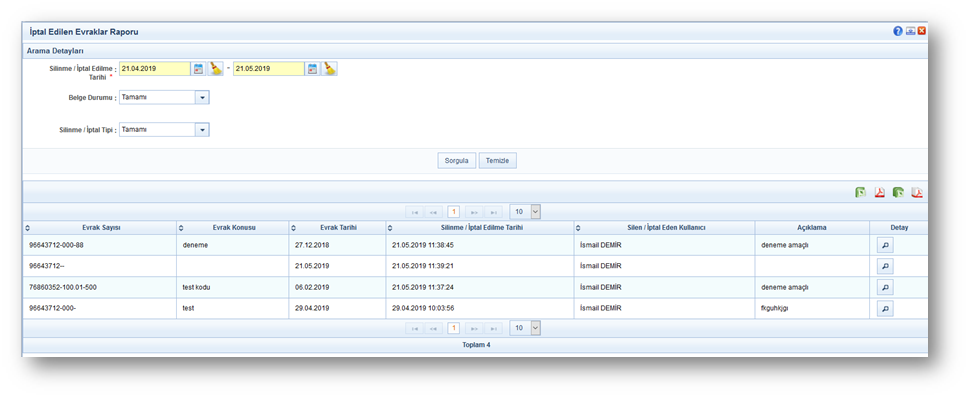Image resolution: width=970 pixels, height=399 pixels.
Task: Go to previous page in bottom paginator
Action: [x=434, y=328]
